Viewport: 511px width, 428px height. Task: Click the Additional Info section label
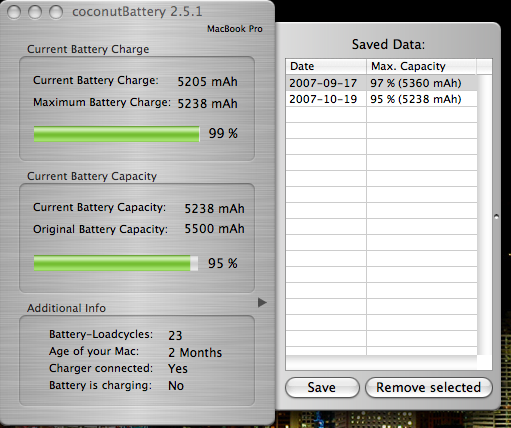pyautogui.click(x=66, y=308)
